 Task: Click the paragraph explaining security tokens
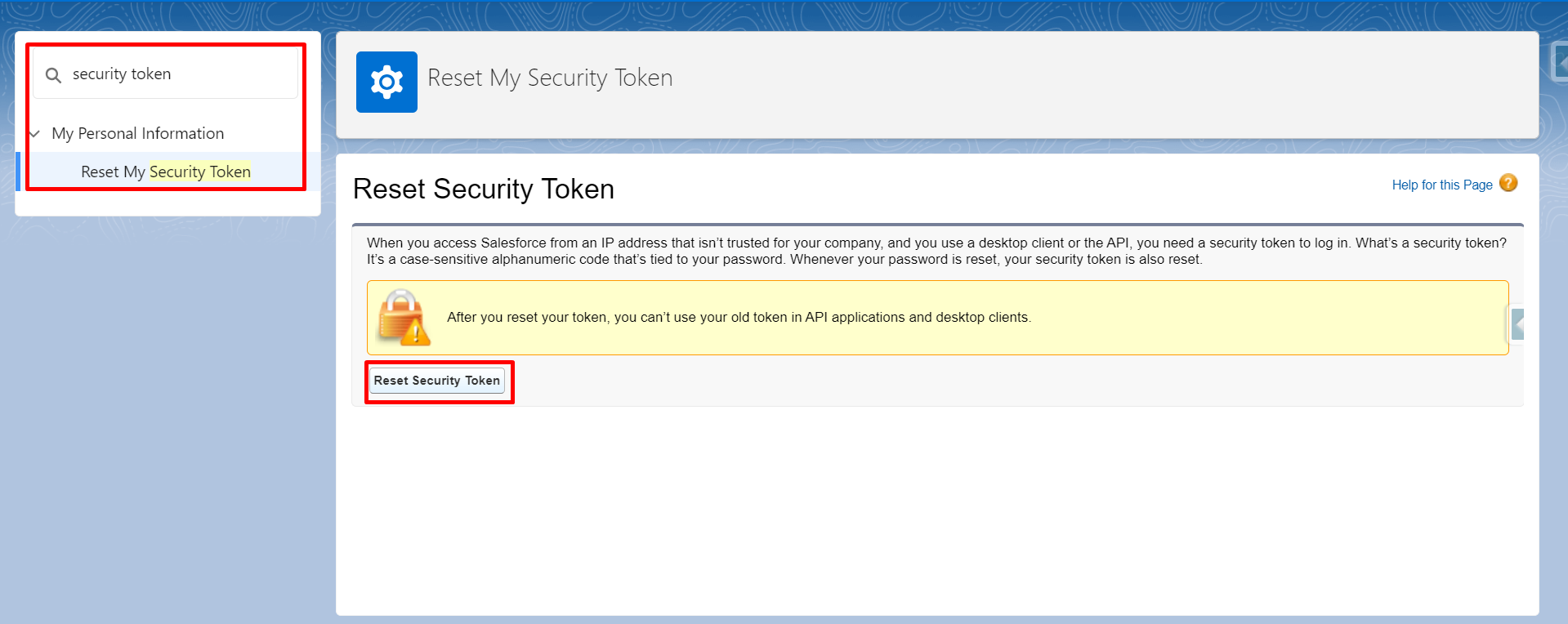[936, 251]
